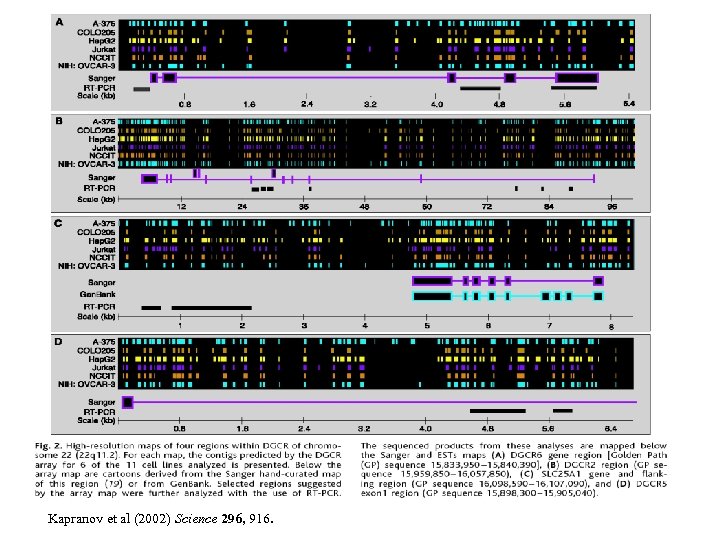Click the Sanger track label in panel A
The width and height of the screenshot is (720, 540).
(102, 78)
